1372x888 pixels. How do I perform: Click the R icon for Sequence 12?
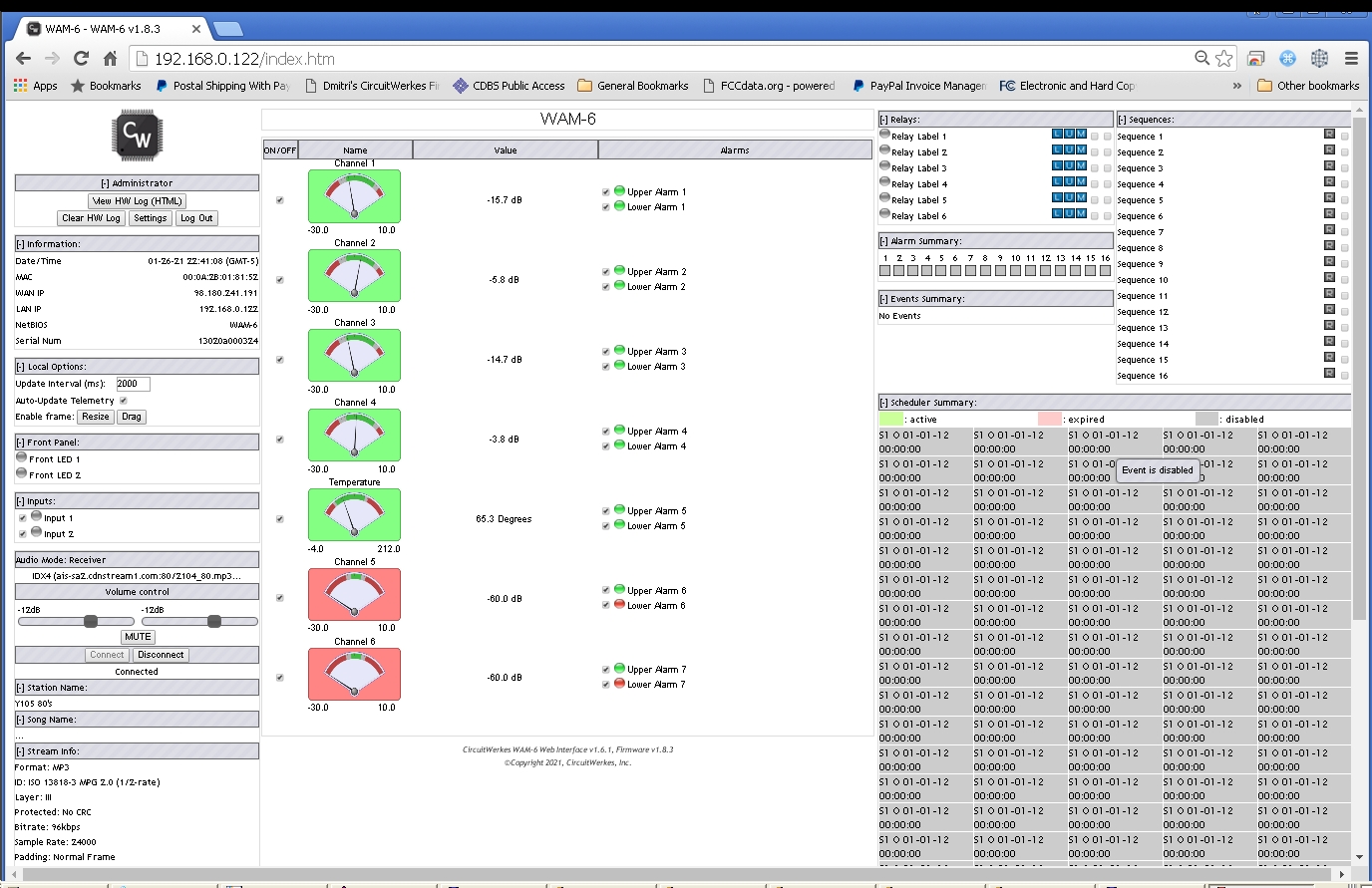pos(1329,310)
